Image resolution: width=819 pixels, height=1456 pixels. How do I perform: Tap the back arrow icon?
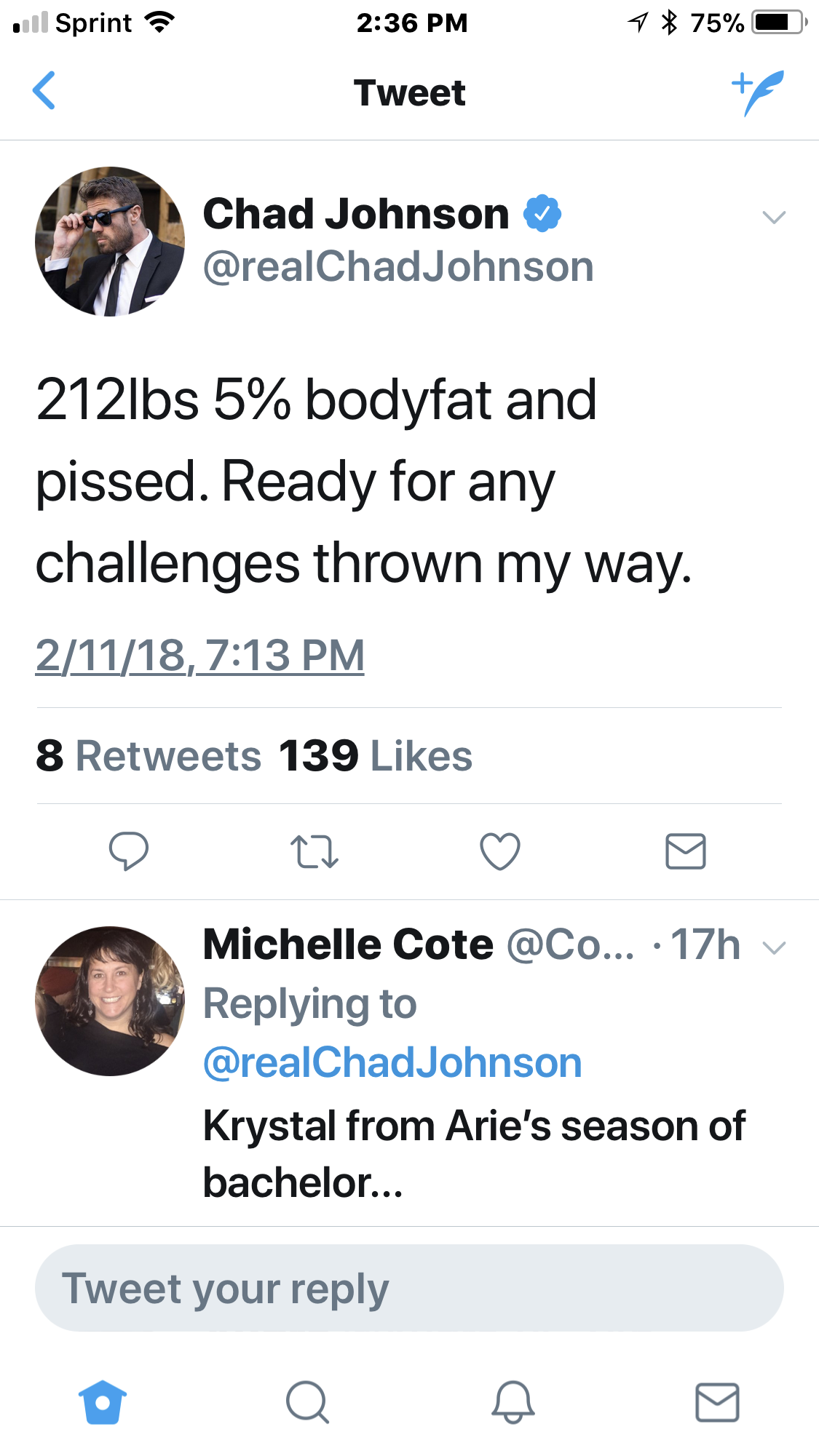coord(44,91)
